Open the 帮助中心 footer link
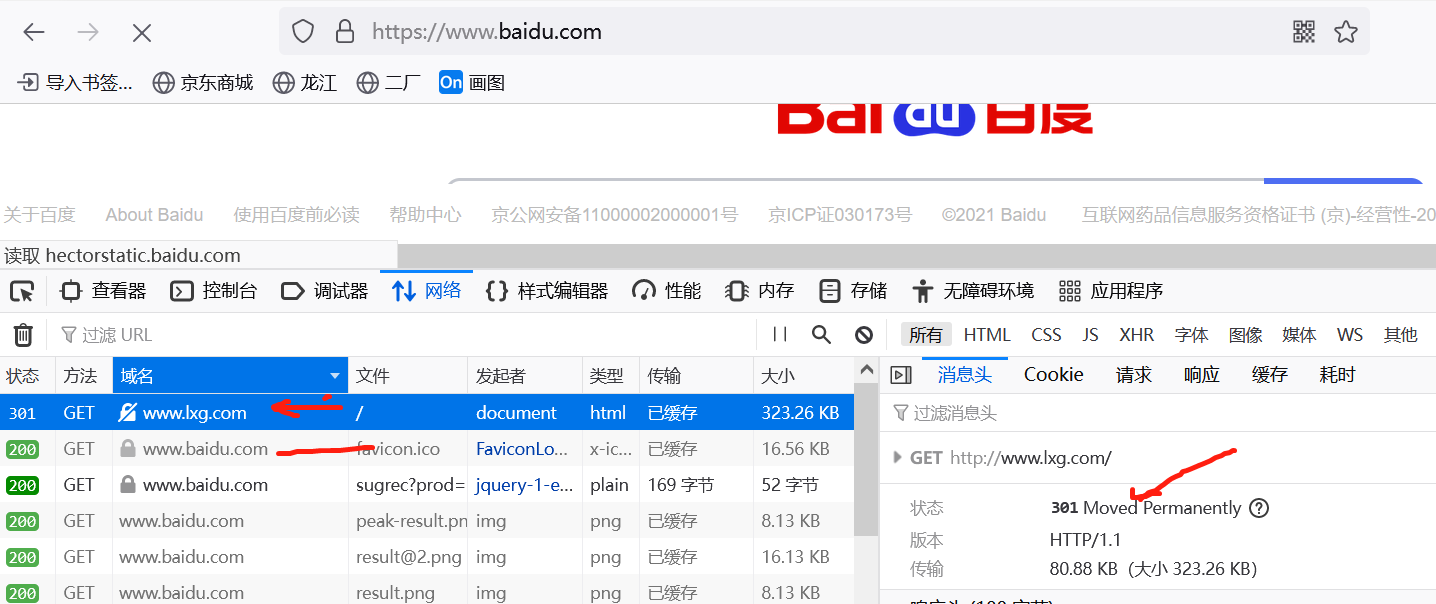 point(425,215)
